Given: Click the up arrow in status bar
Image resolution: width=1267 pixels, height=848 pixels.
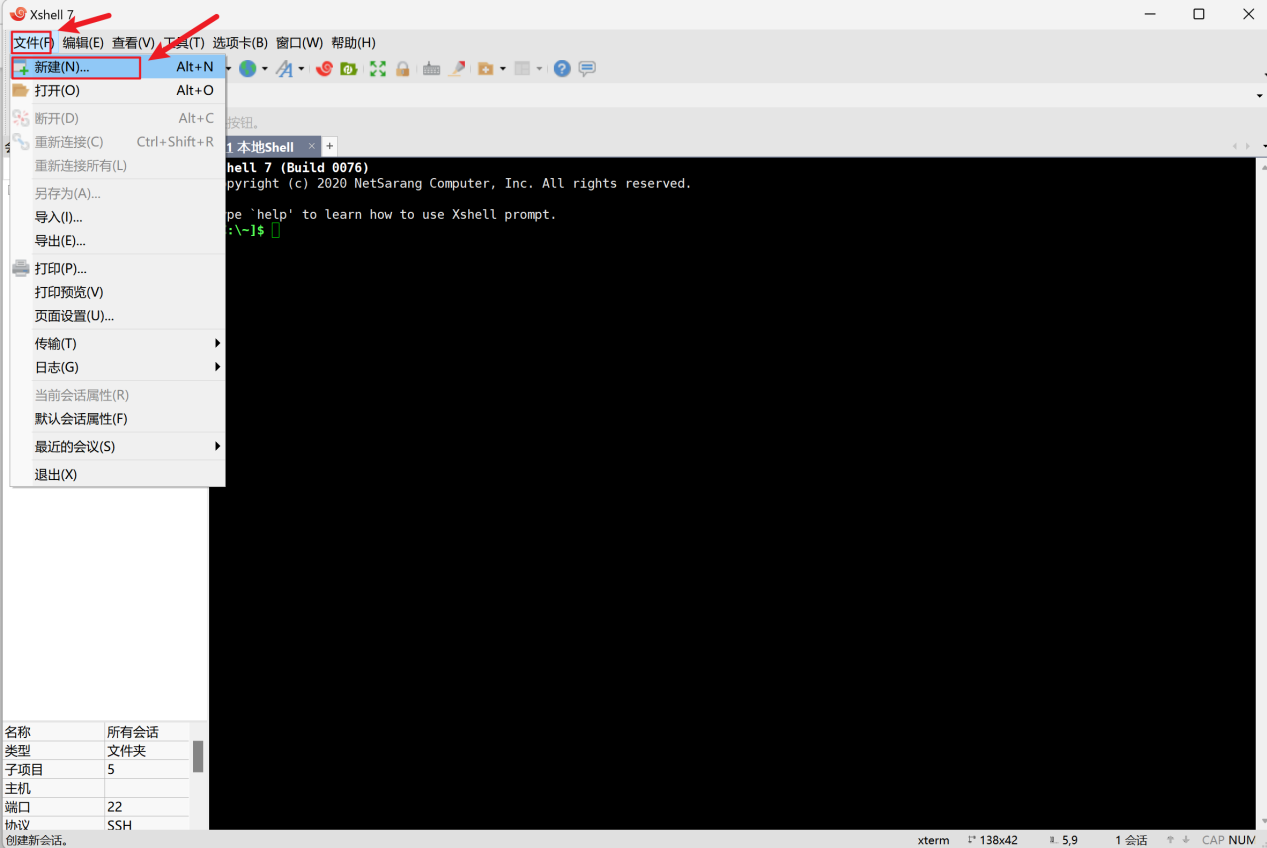Looking at the screenshot, I should point(1170,840).
